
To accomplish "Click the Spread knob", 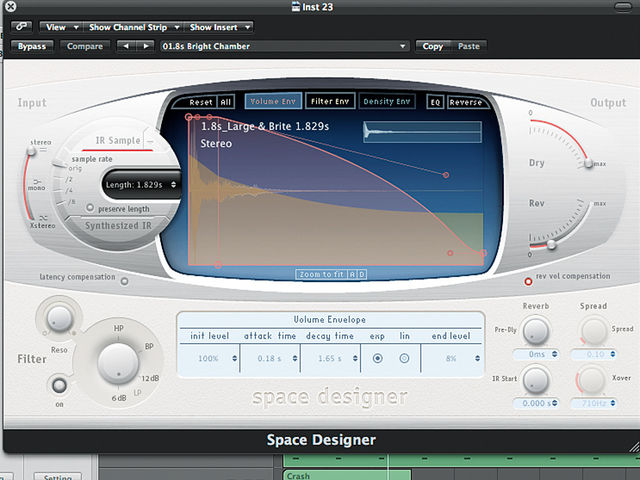I will 594,331.
